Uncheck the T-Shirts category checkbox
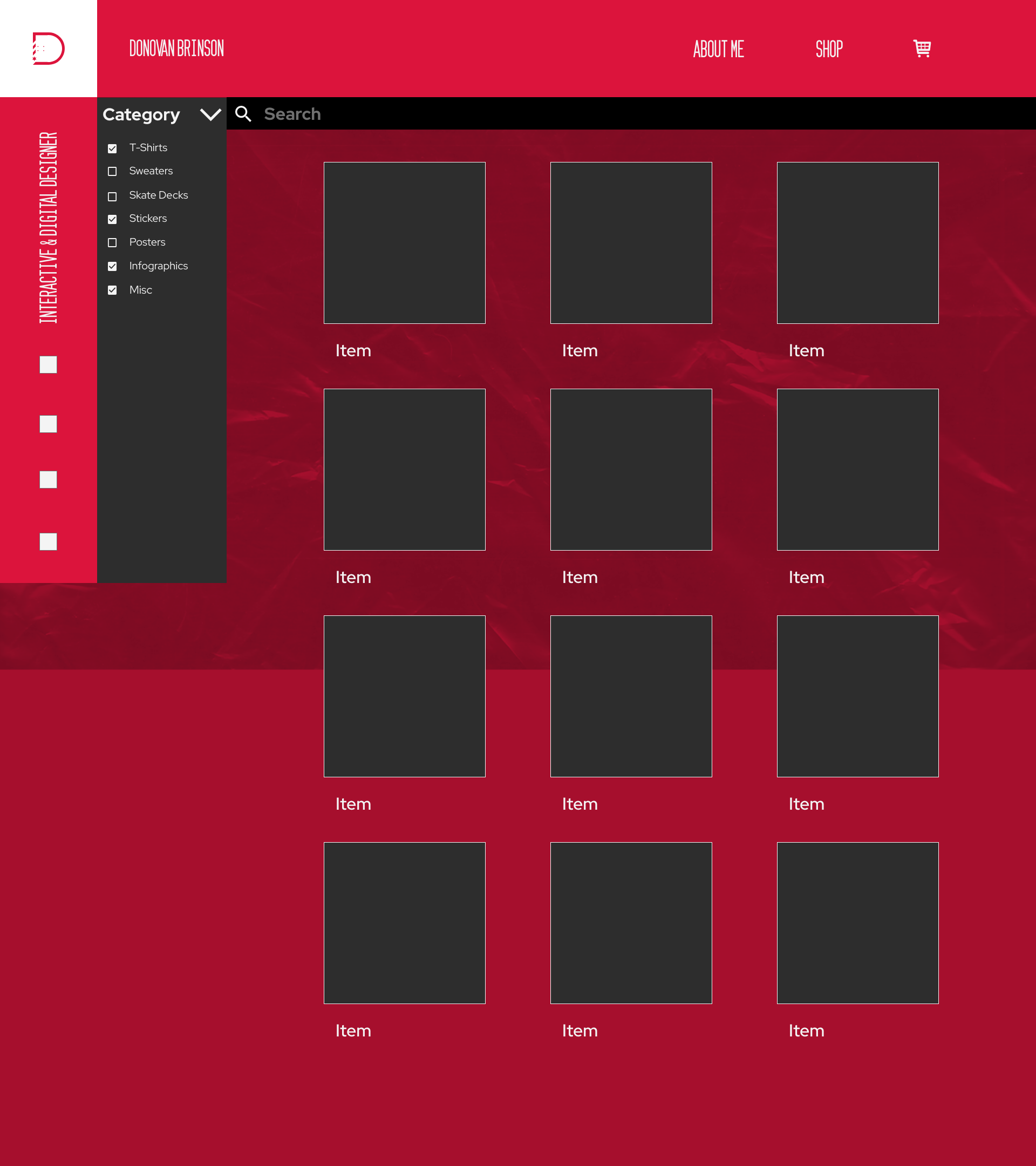 (x=112, y=148)
